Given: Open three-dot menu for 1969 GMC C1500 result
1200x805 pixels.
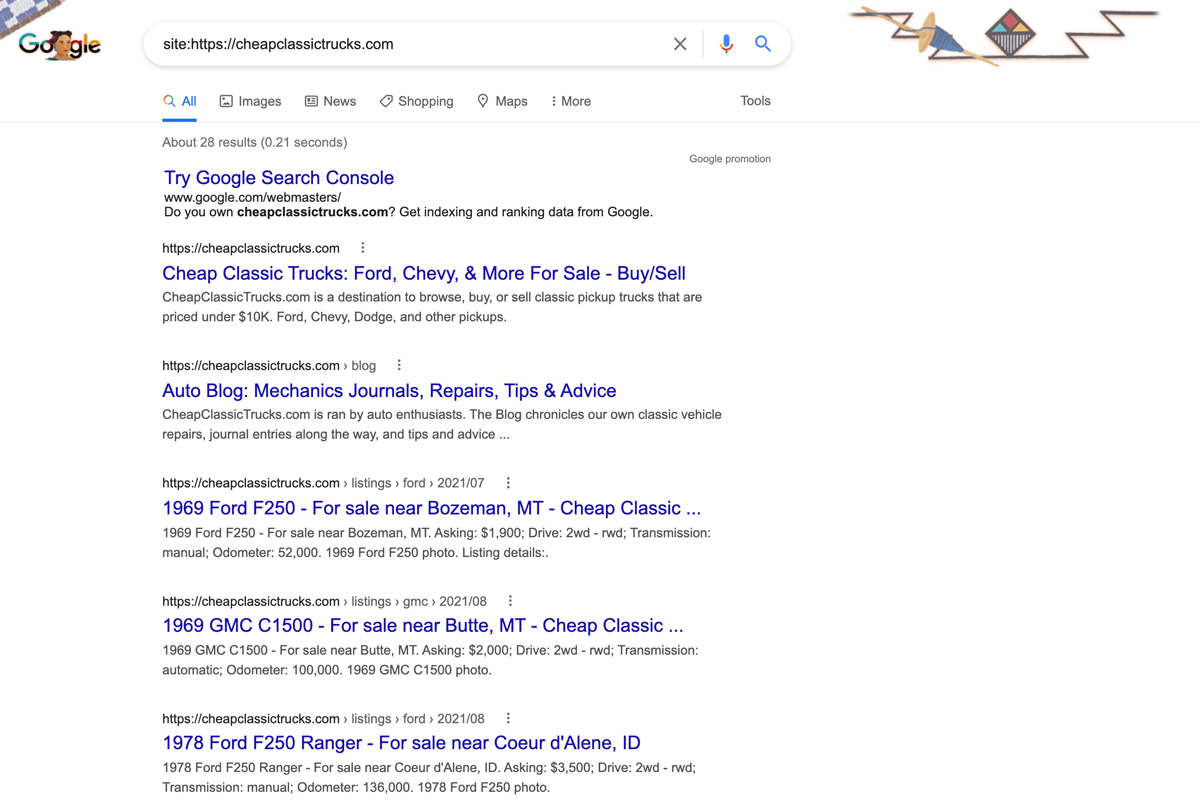Looking at the screenshot, I should pyautogui.click(x=510, y=601).
